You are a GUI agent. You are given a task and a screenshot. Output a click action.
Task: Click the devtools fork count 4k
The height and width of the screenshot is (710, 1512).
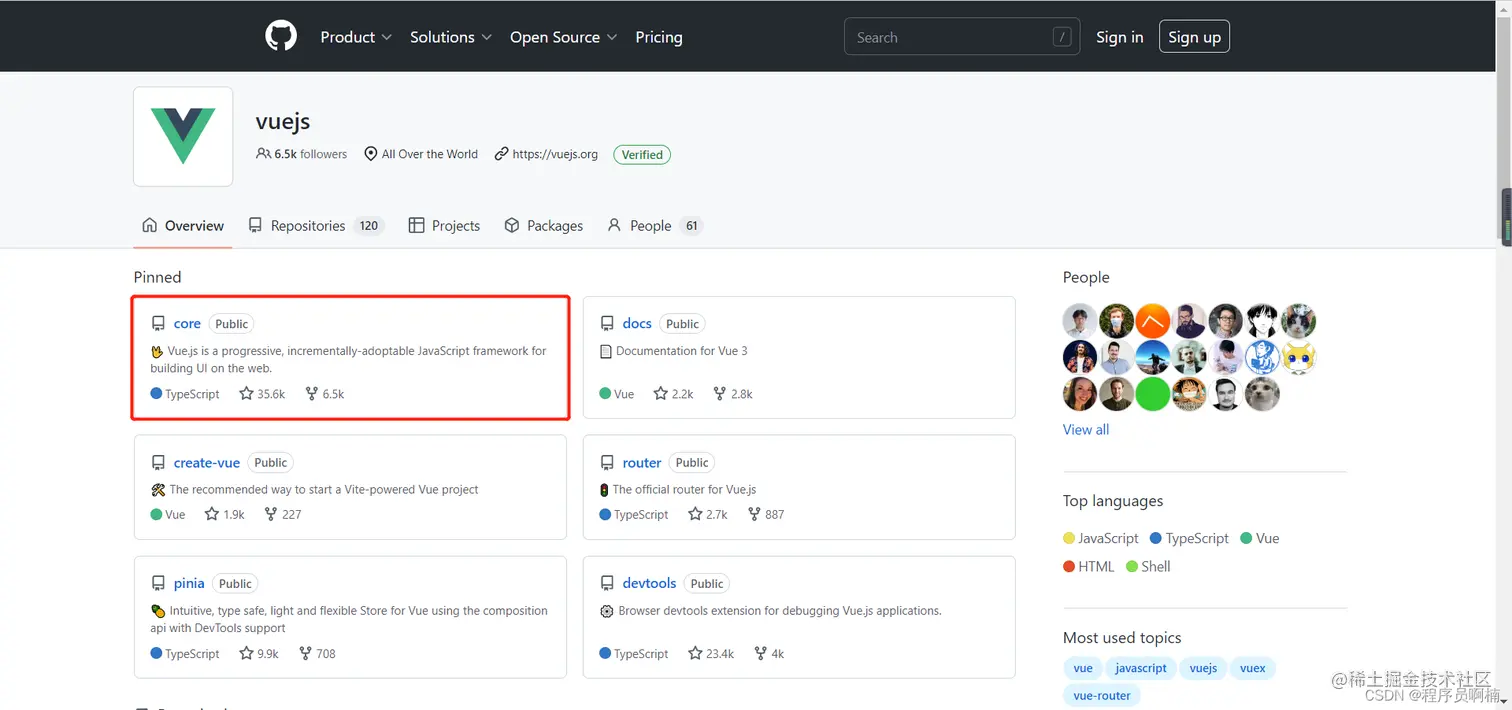[x=768, y=654]
